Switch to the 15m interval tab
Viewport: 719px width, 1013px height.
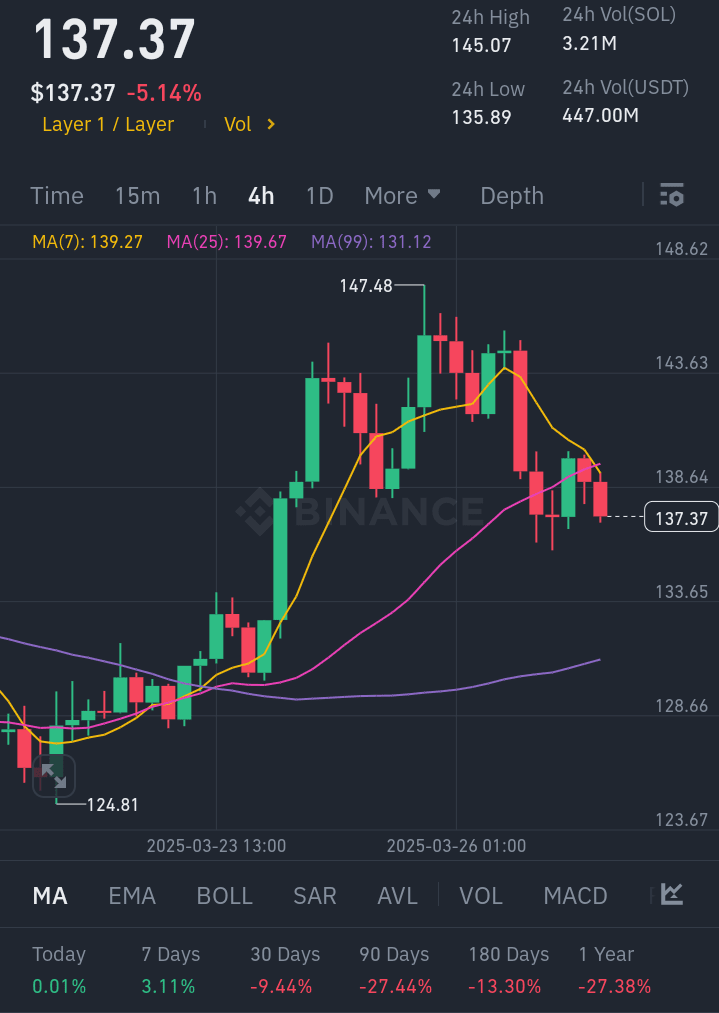point(137,196)
